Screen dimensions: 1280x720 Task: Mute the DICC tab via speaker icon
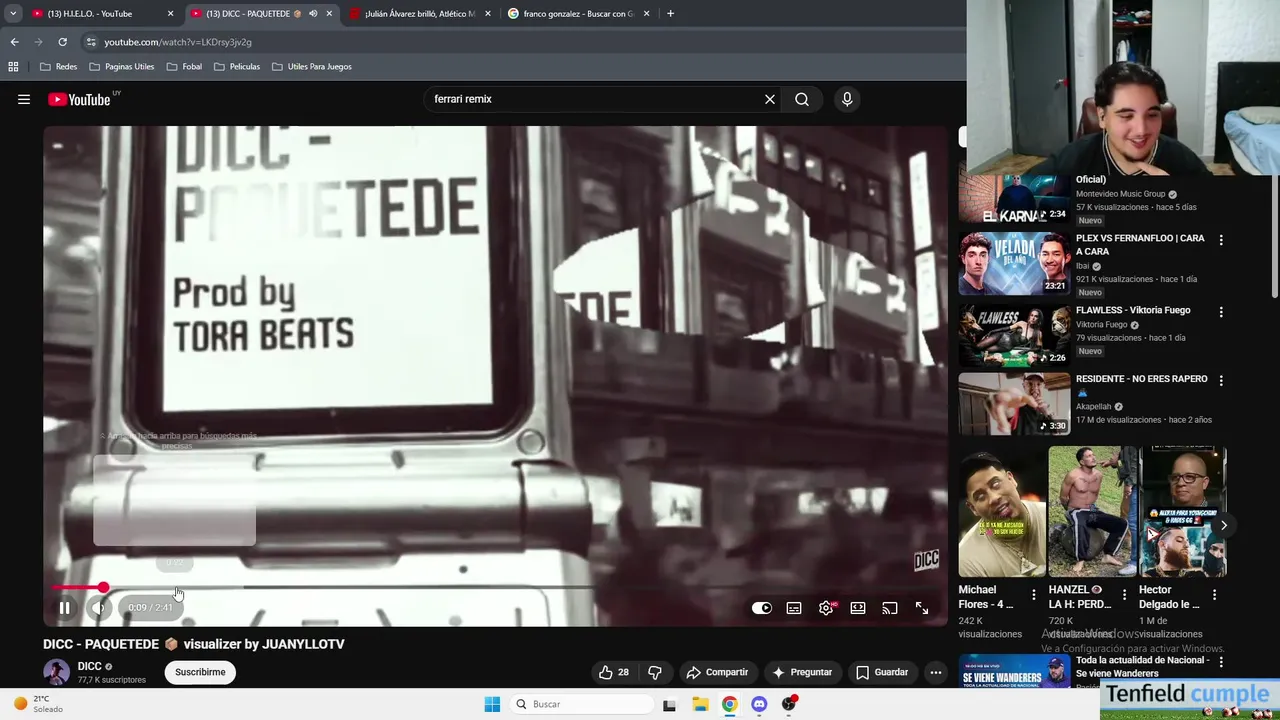click(313, 14)
